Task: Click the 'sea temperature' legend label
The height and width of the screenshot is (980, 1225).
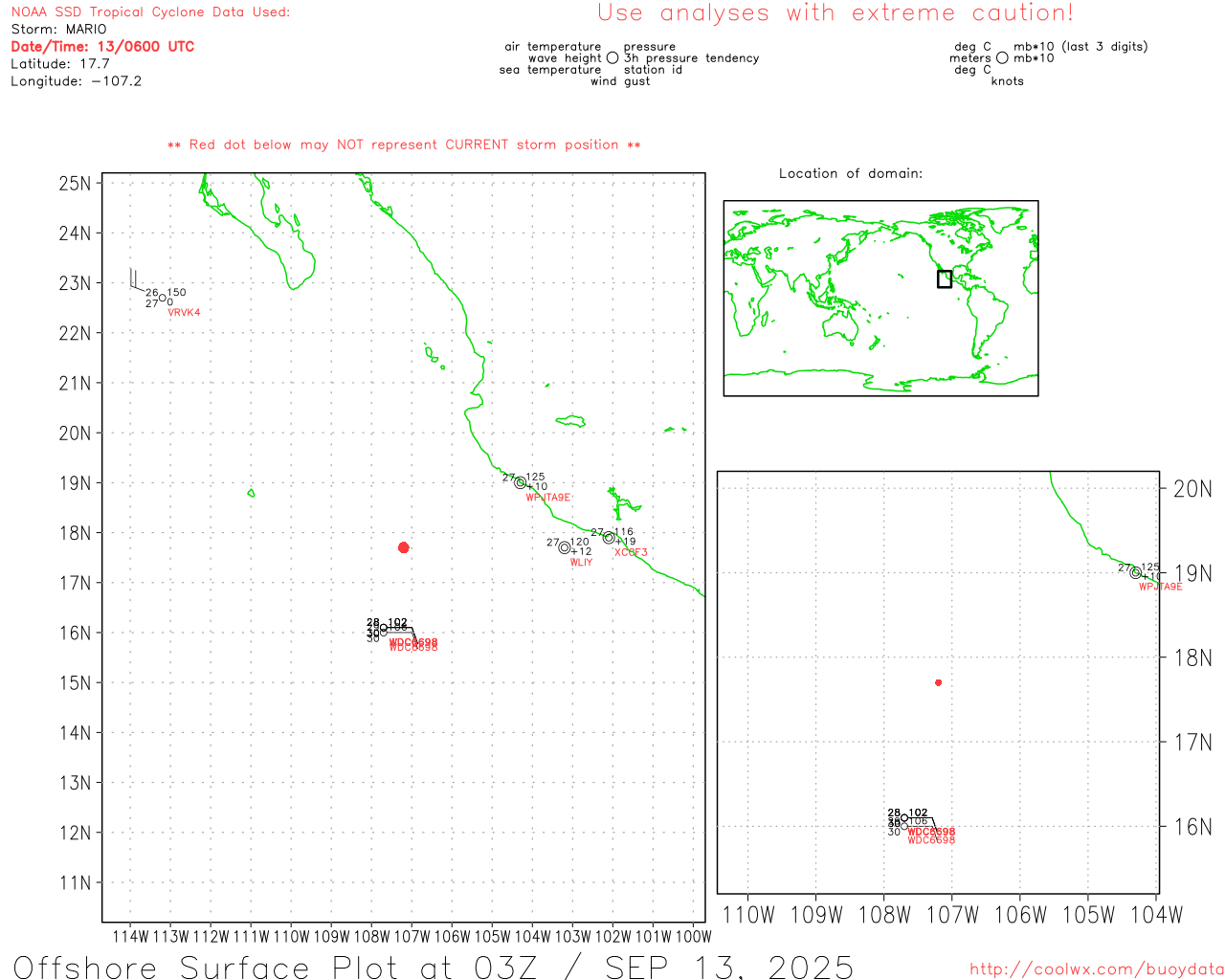Action: (x=550, y=69)
